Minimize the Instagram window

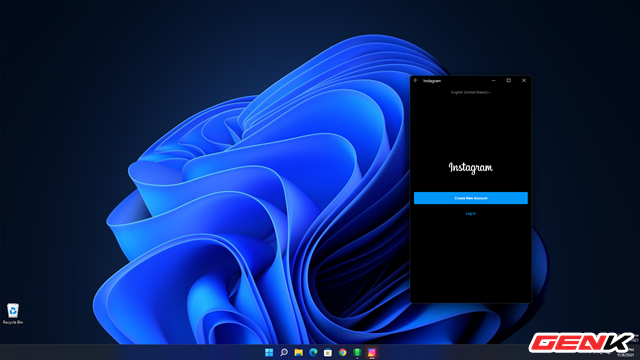click(493, 80)
